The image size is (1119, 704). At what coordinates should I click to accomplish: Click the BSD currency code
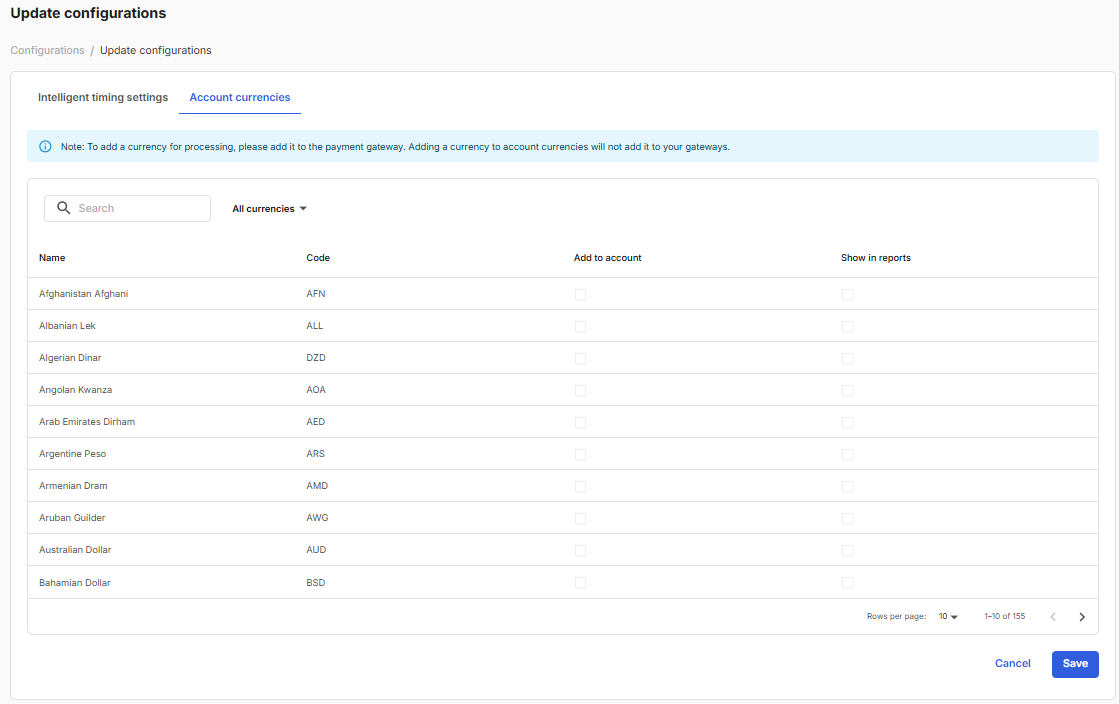point(315,583)
